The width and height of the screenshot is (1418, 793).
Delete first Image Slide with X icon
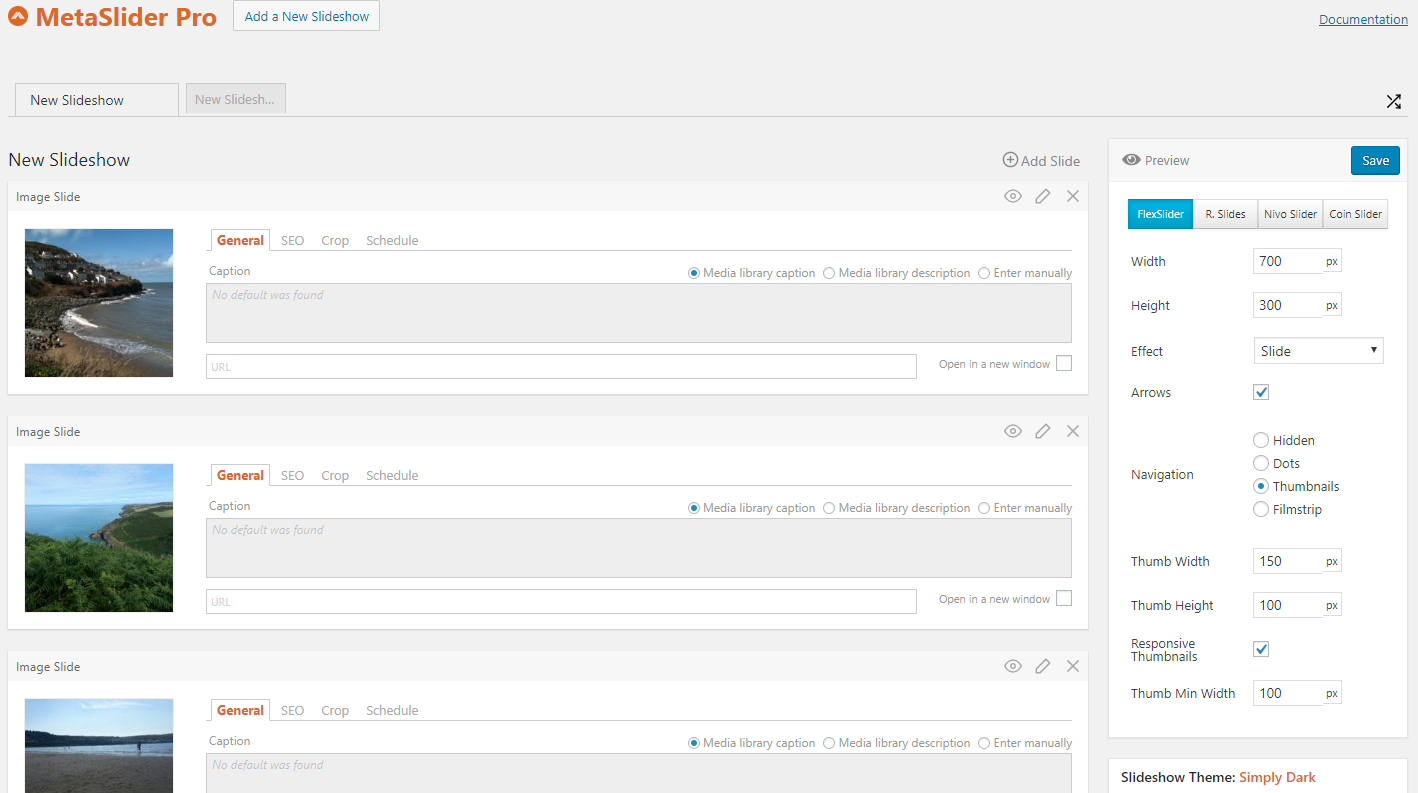(1073, 196)
